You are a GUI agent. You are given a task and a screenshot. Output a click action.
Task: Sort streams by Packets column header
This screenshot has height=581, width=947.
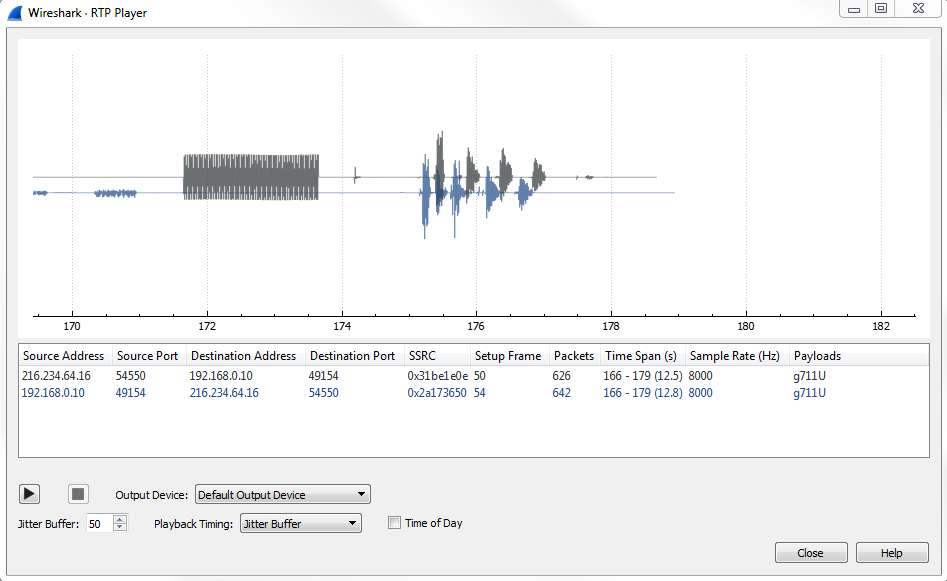(x=574, y=356)
